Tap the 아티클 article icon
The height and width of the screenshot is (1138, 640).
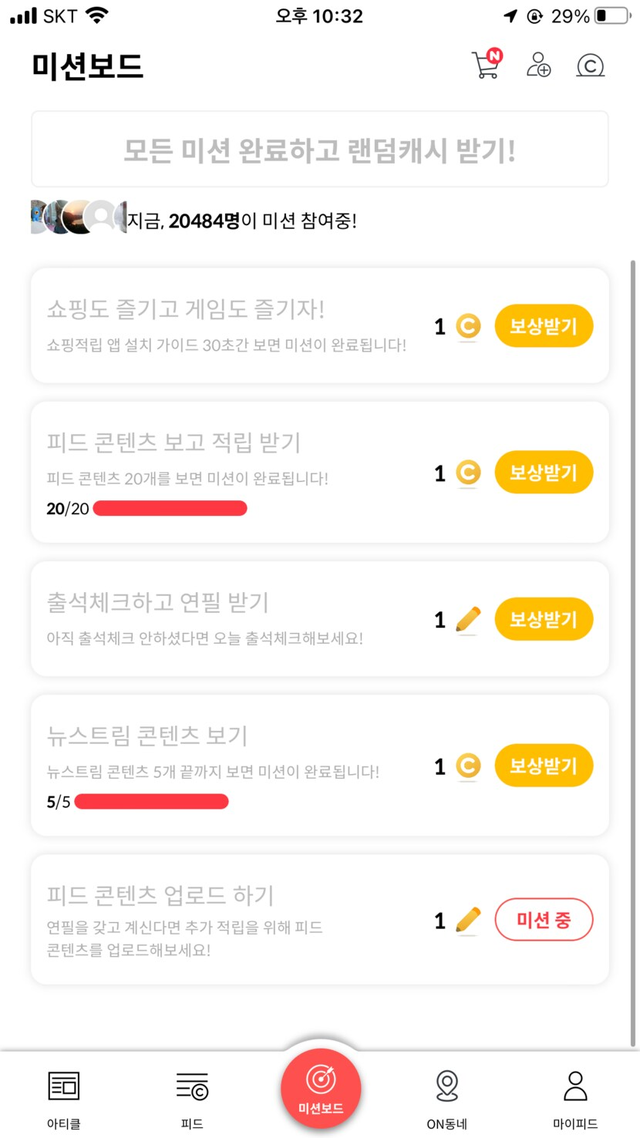pos(64,1086)
